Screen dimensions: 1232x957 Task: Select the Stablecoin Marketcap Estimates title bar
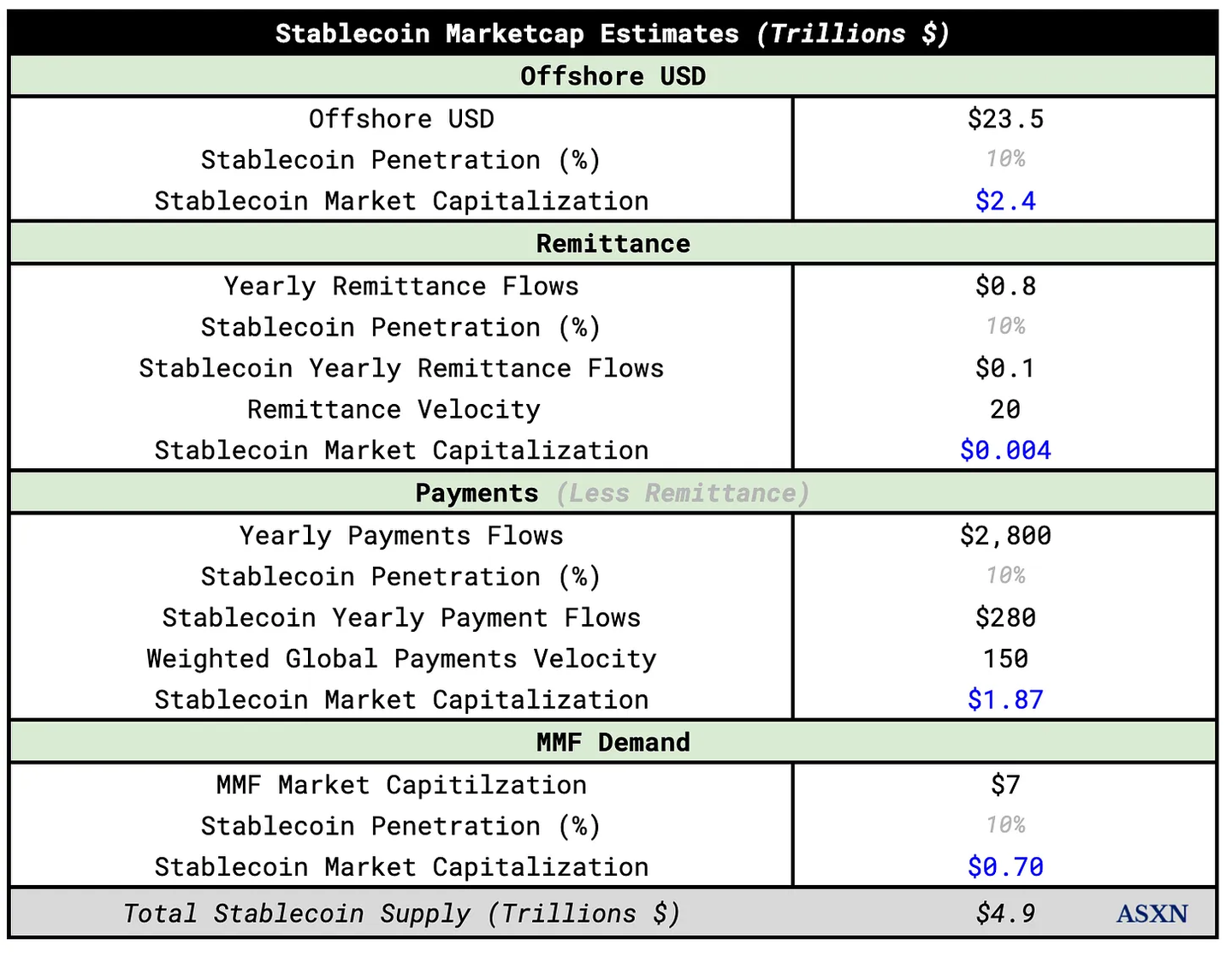613,33
